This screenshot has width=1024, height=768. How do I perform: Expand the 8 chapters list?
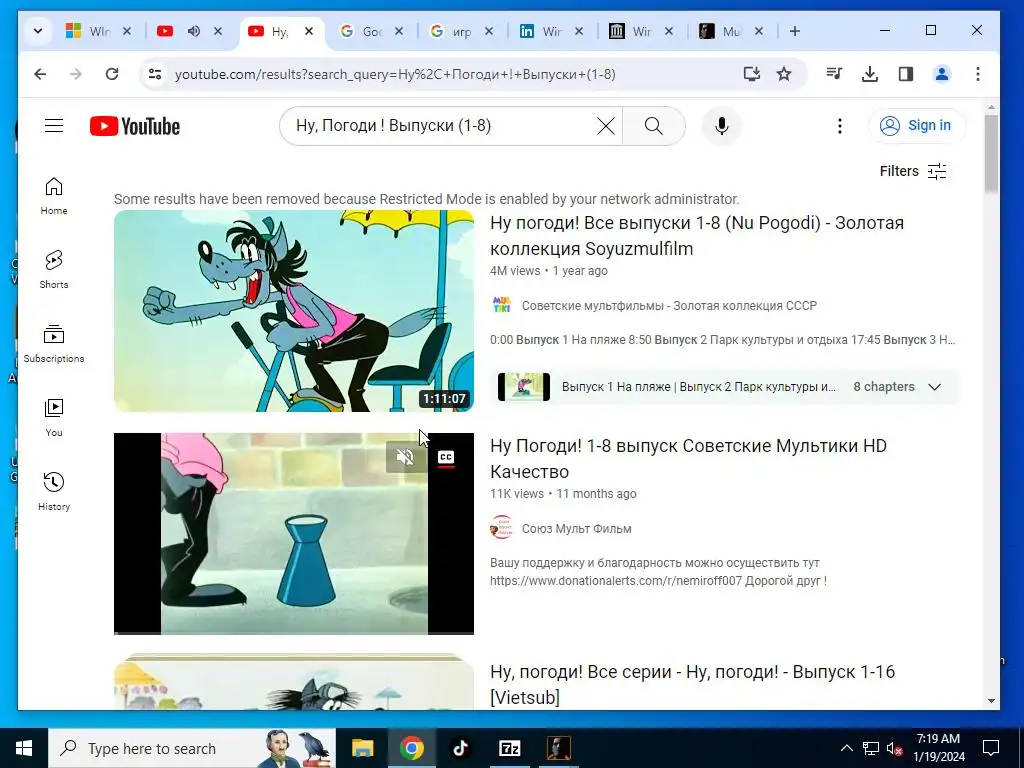click(x=935, y=387)
